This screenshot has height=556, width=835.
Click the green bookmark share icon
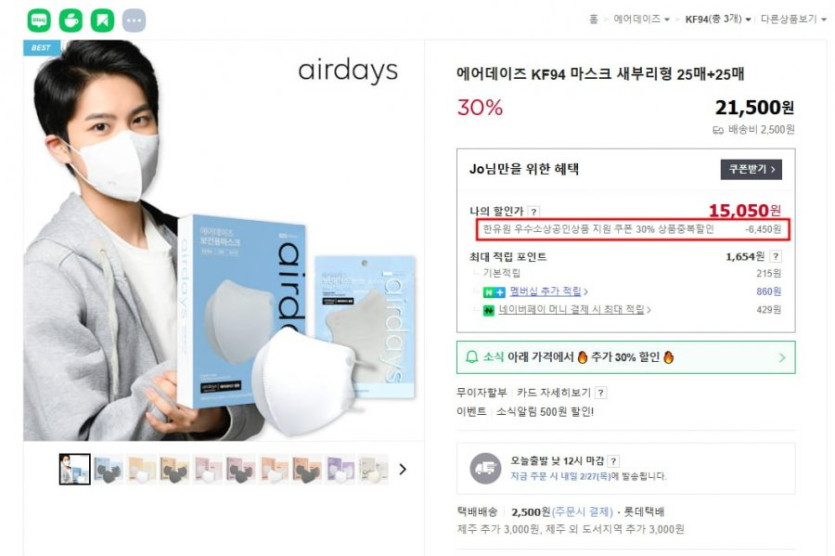coord(102,20)
